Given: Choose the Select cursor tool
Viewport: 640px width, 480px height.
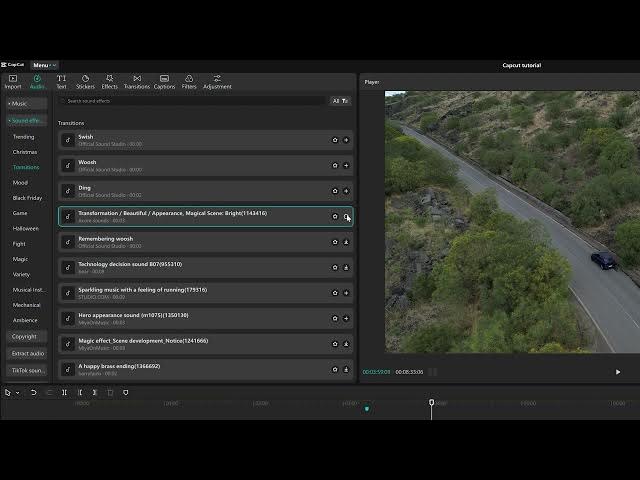Looking at the screenshot, I should pos(8,393).
